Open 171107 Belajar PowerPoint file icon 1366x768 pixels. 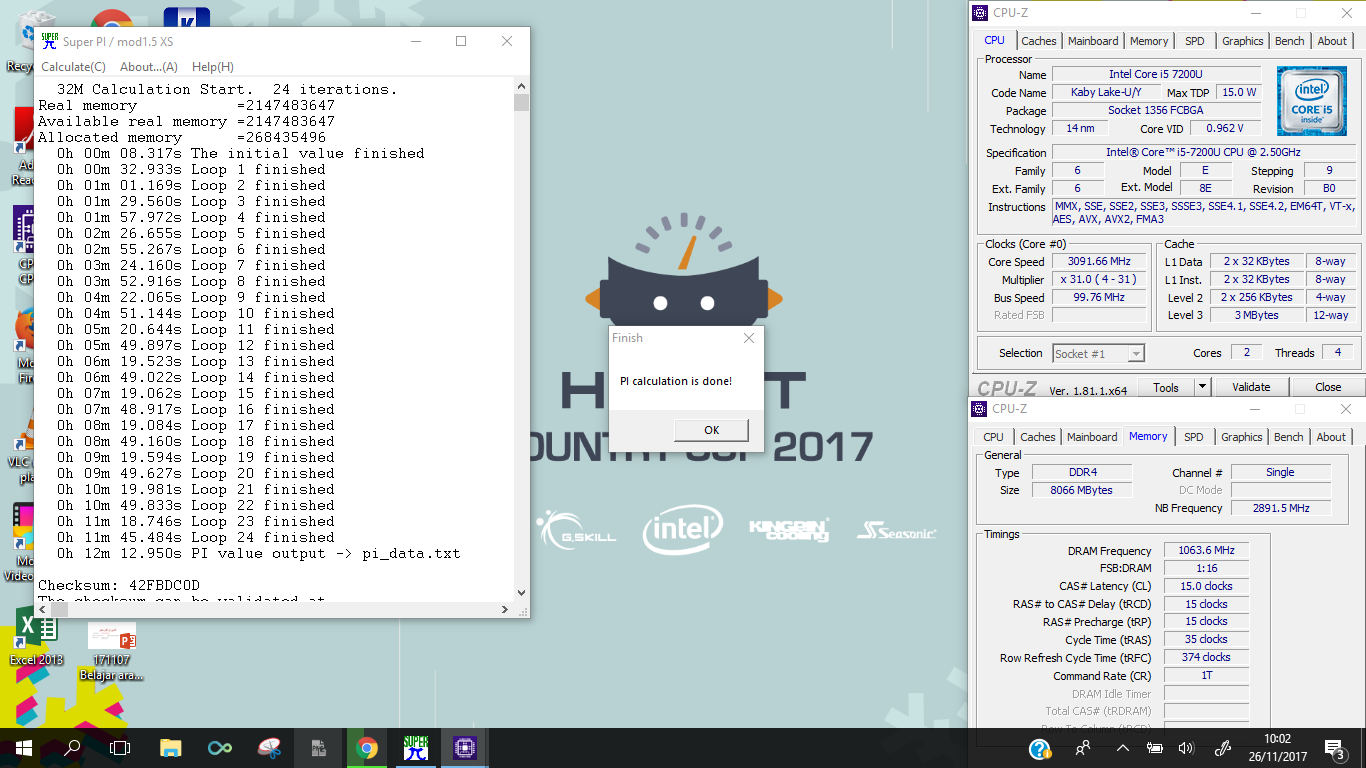112,650
